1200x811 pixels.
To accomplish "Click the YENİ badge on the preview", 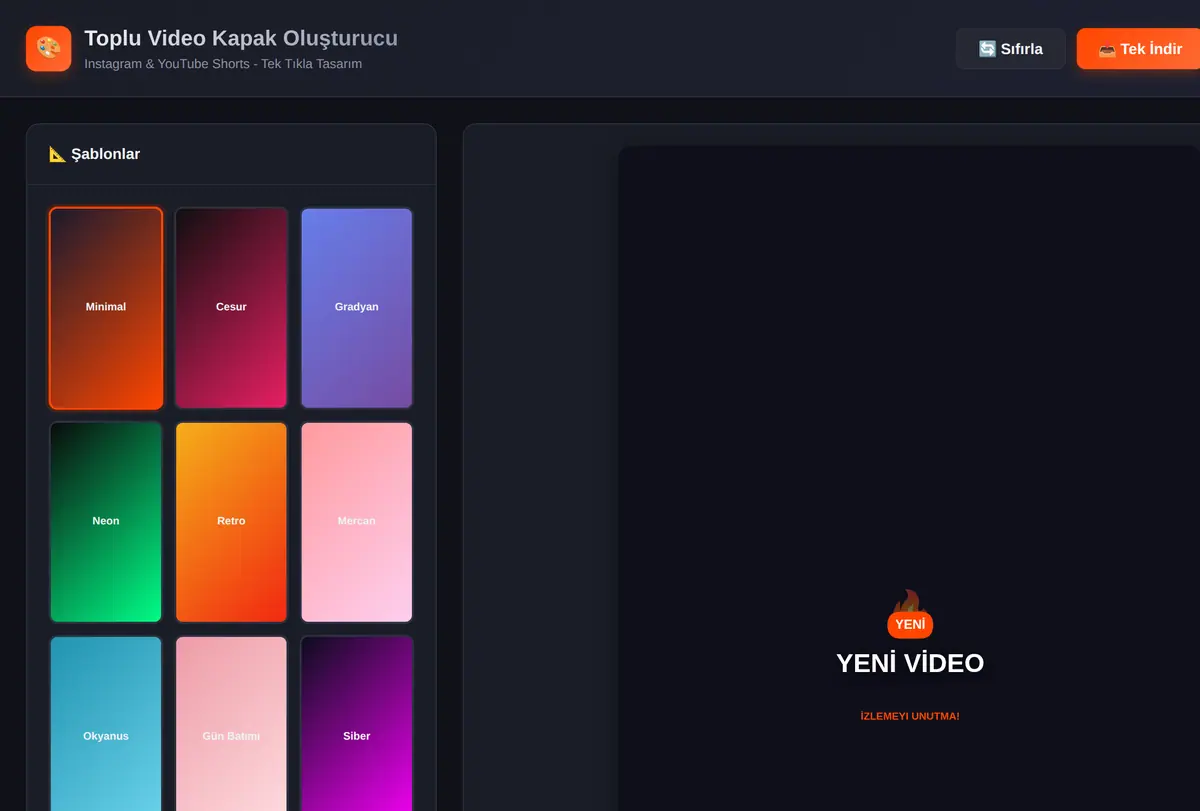I will (x=910, y=624).
